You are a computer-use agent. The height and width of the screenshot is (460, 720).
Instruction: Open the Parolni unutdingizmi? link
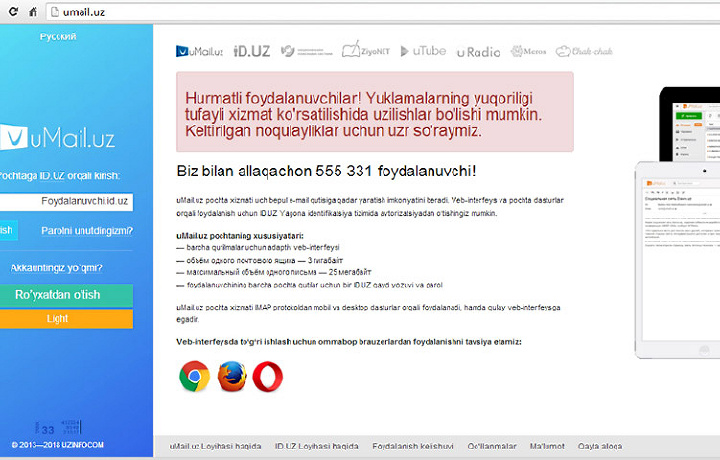click(x=87, y=230)
